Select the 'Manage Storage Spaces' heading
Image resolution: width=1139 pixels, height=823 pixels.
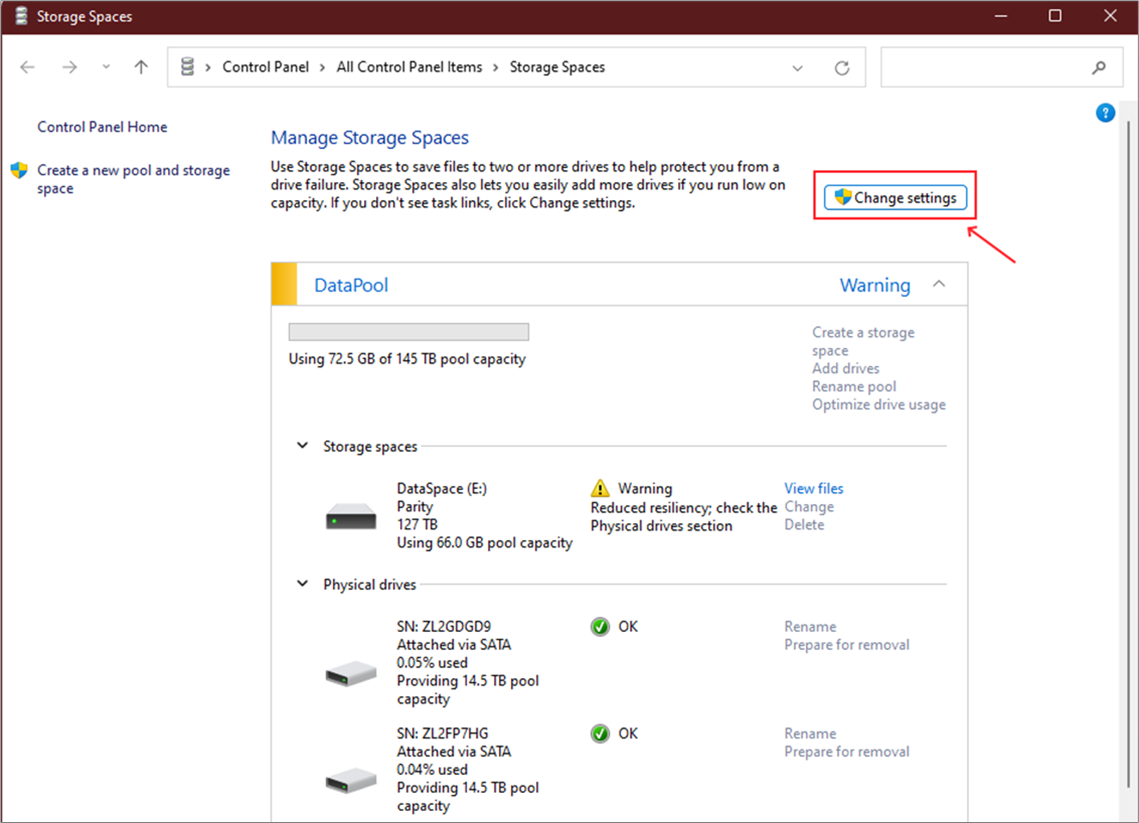[x=370, y=137]
